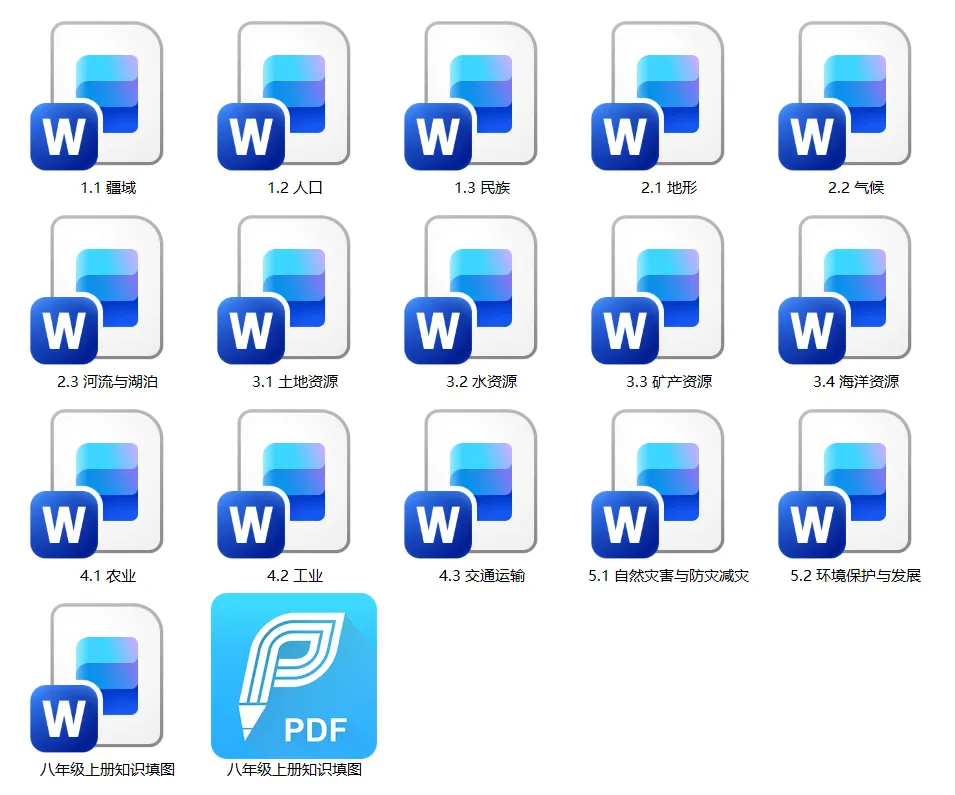Select the Word icon for 1.2 人口
955x795 pixels.
(x=283, y=96)
